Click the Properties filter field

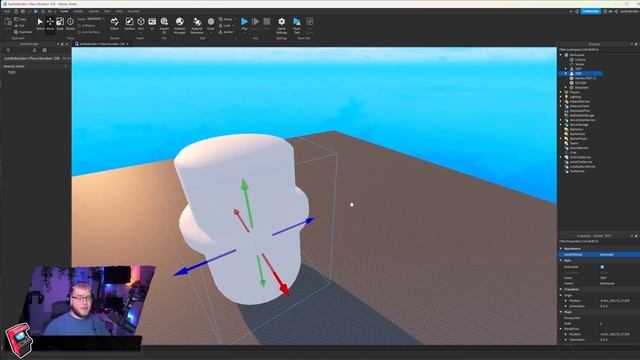[598, 241]
